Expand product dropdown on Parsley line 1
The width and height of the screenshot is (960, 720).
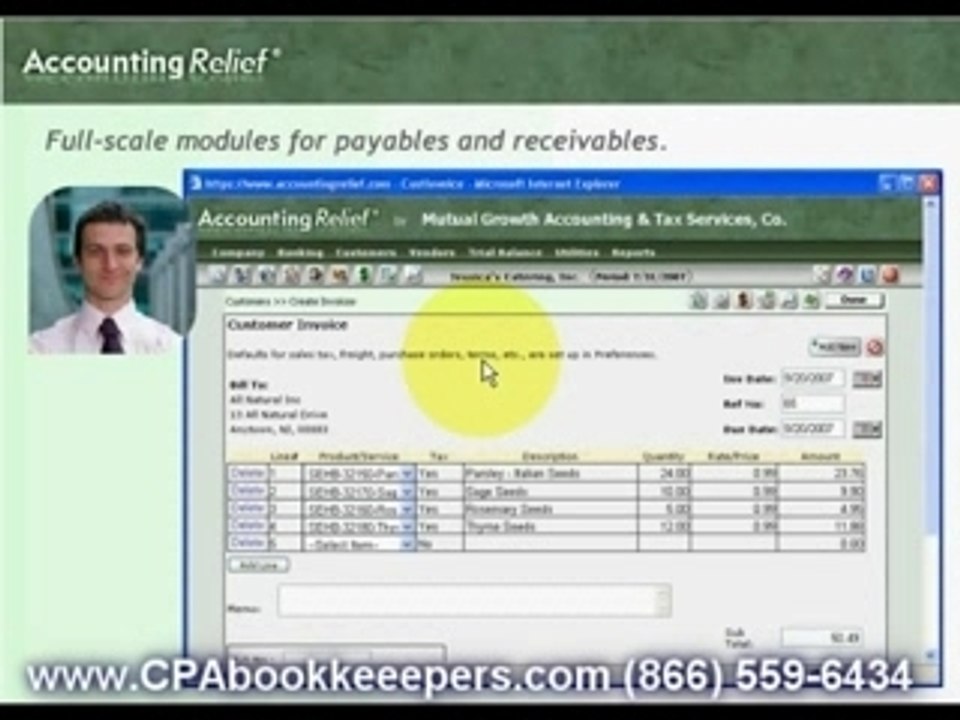coord(408,474)
